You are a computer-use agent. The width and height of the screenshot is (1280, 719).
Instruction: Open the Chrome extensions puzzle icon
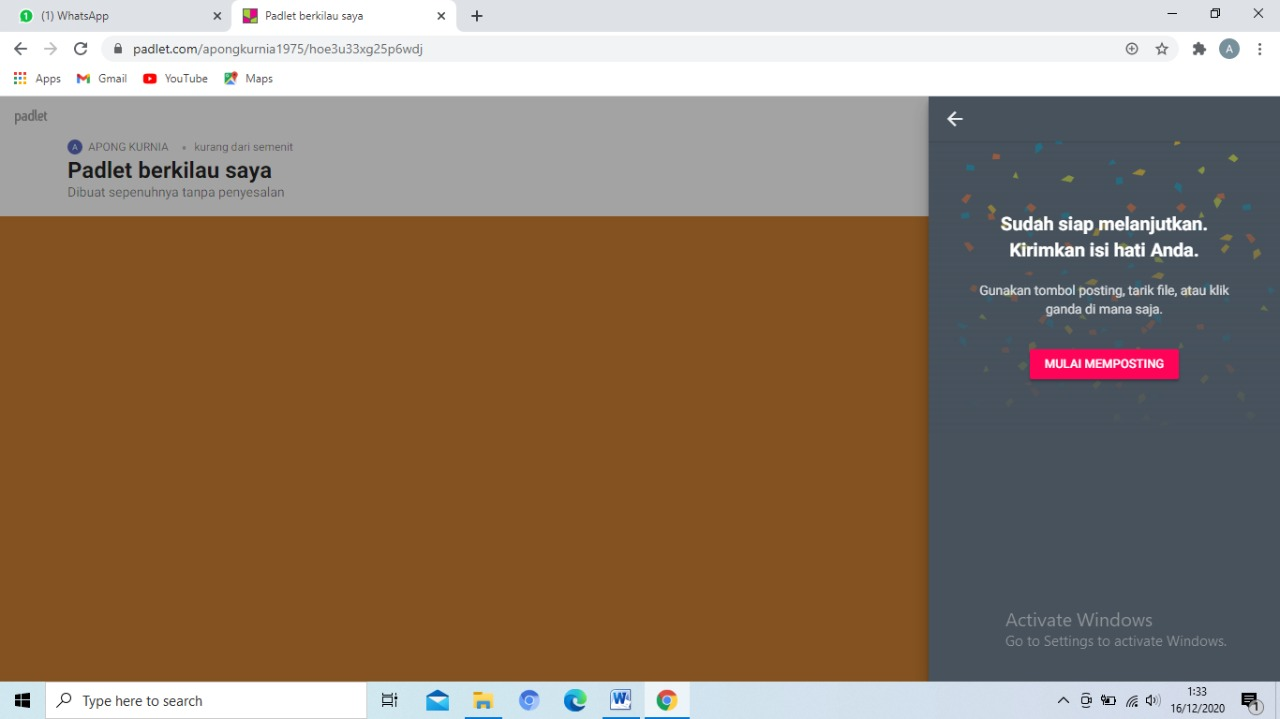1199,48
